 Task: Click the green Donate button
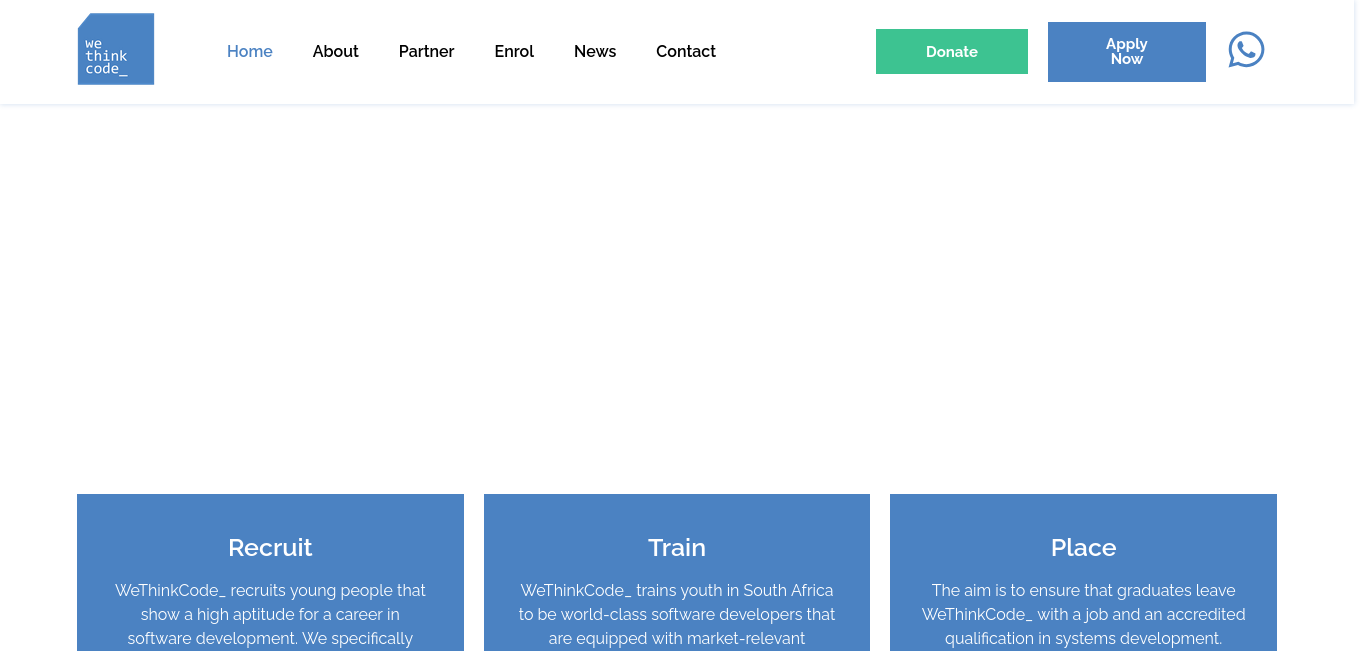point(952,51)
